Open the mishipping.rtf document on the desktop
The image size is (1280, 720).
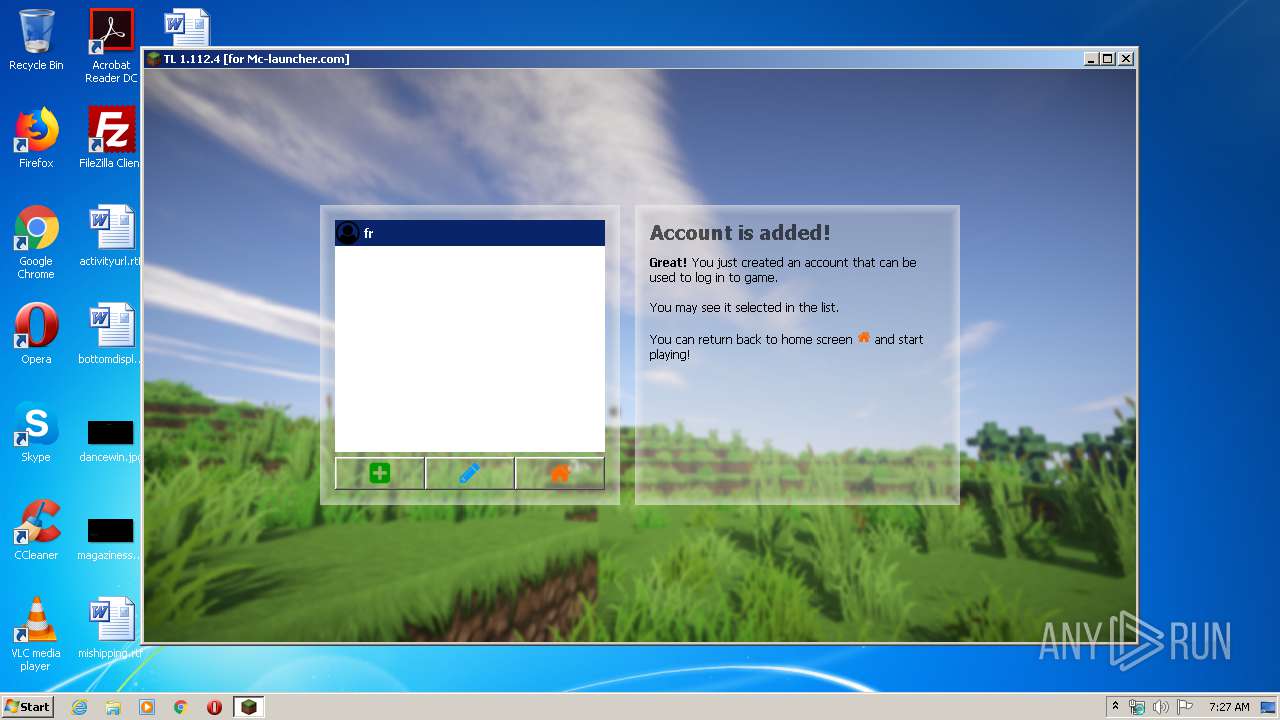click(111, 628)
